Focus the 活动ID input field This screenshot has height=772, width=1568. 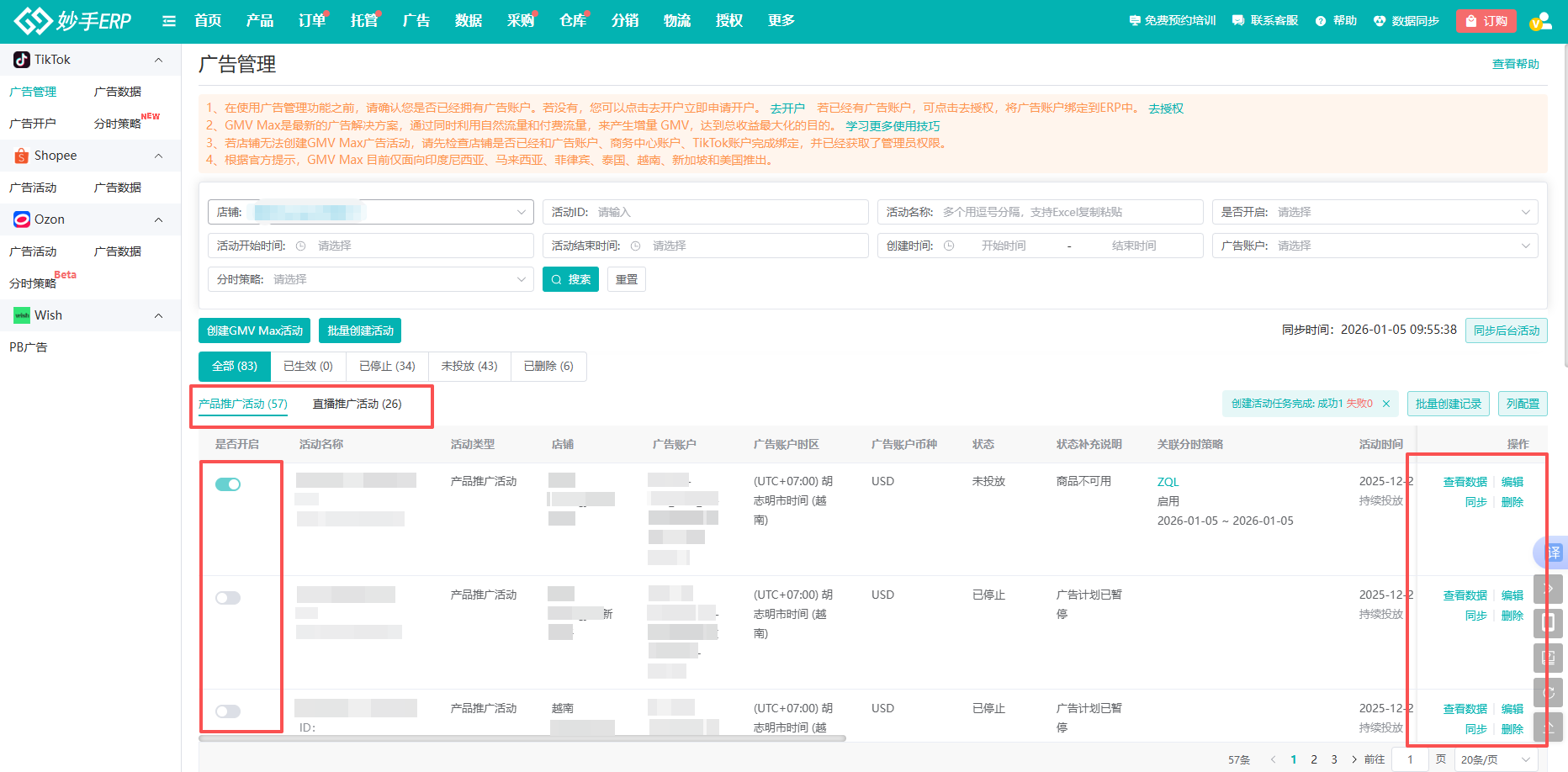pos(706,212)
